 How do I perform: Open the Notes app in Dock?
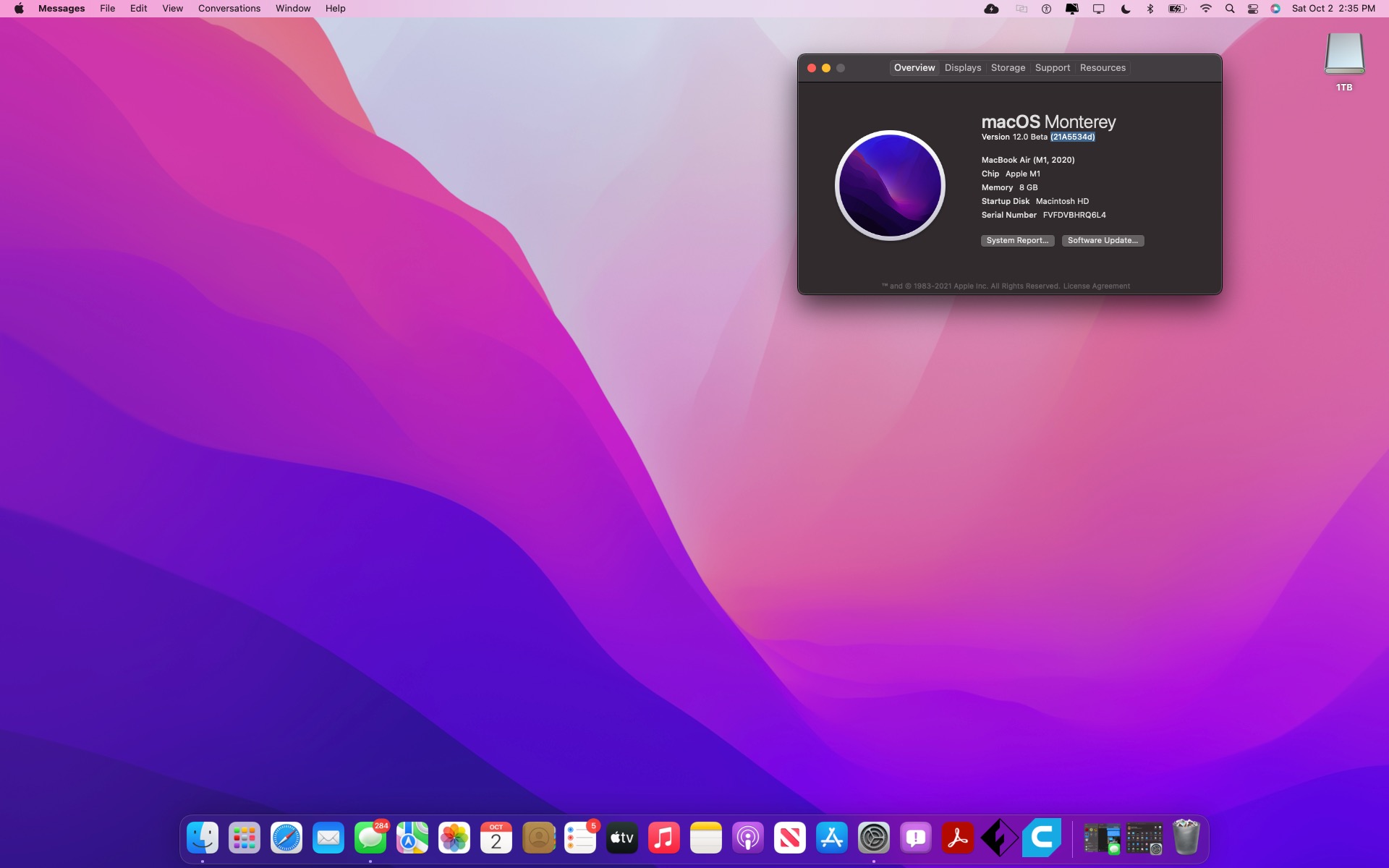[706, 838]
